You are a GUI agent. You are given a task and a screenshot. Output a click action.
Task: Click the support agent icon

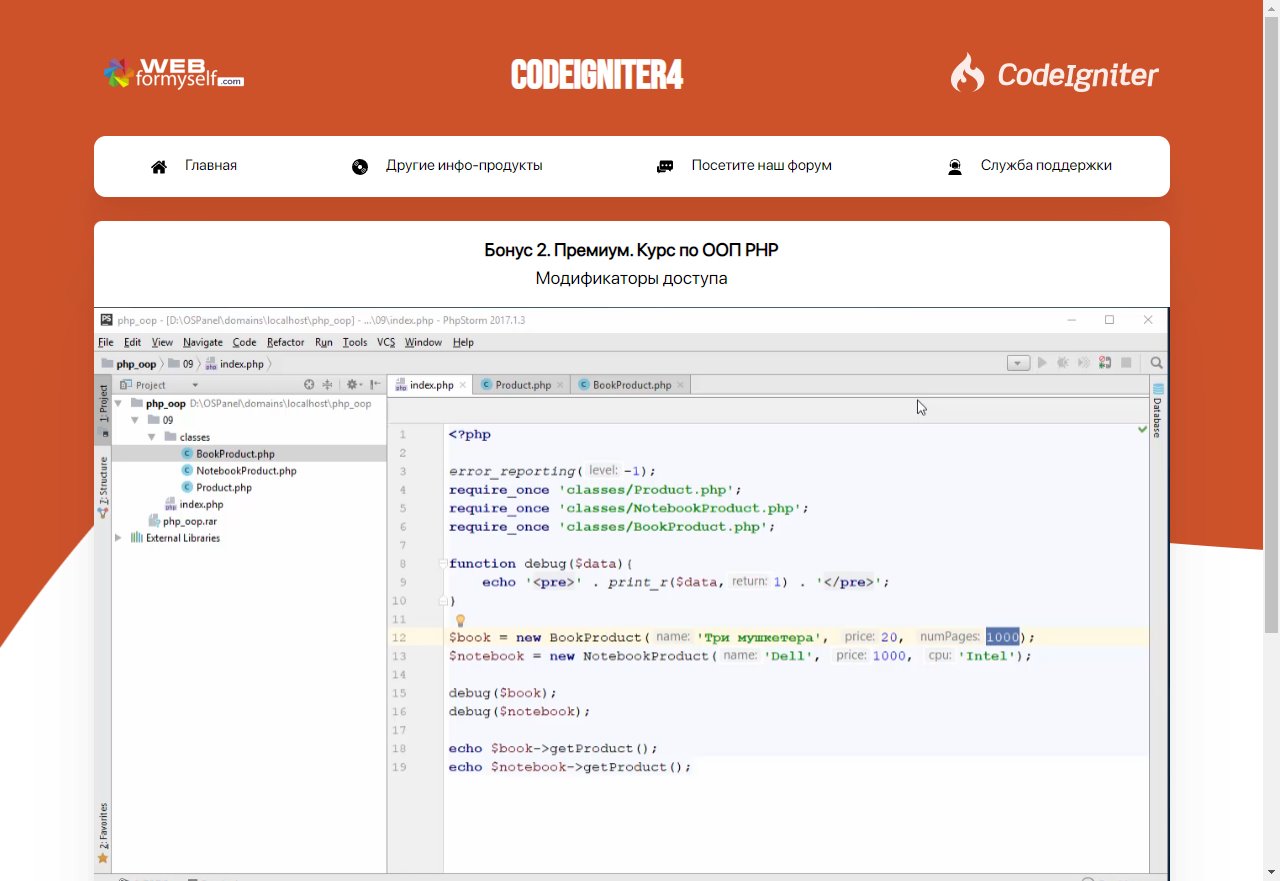point(954,167)
